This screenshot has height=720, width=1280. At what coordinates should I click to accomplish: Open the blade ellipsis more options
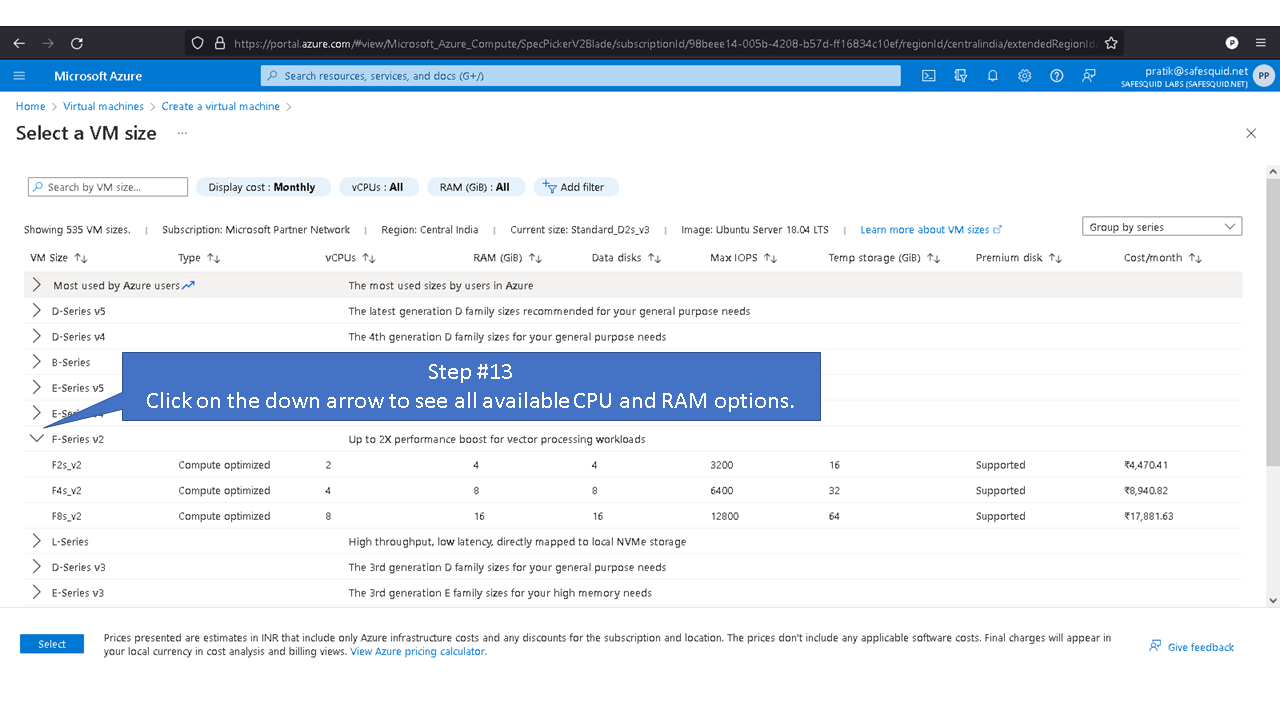click(x=182, y=133)
